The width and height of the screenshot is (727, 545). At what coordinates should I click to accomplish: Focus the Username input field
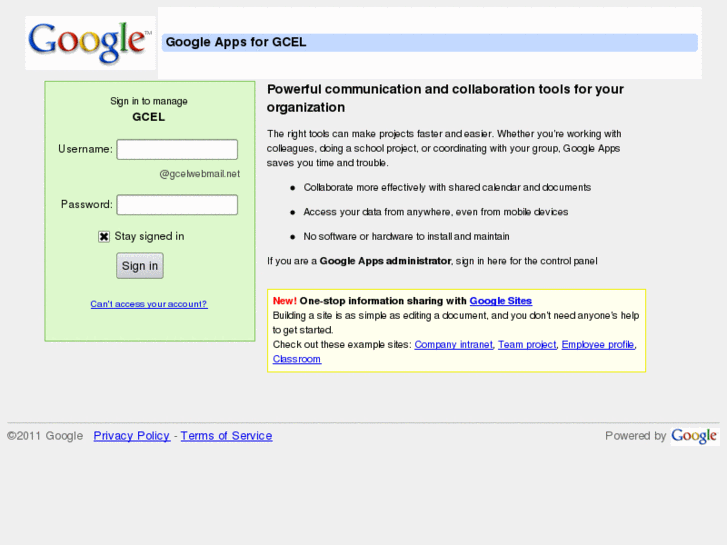pyautogui.click(x=177, y=149)
